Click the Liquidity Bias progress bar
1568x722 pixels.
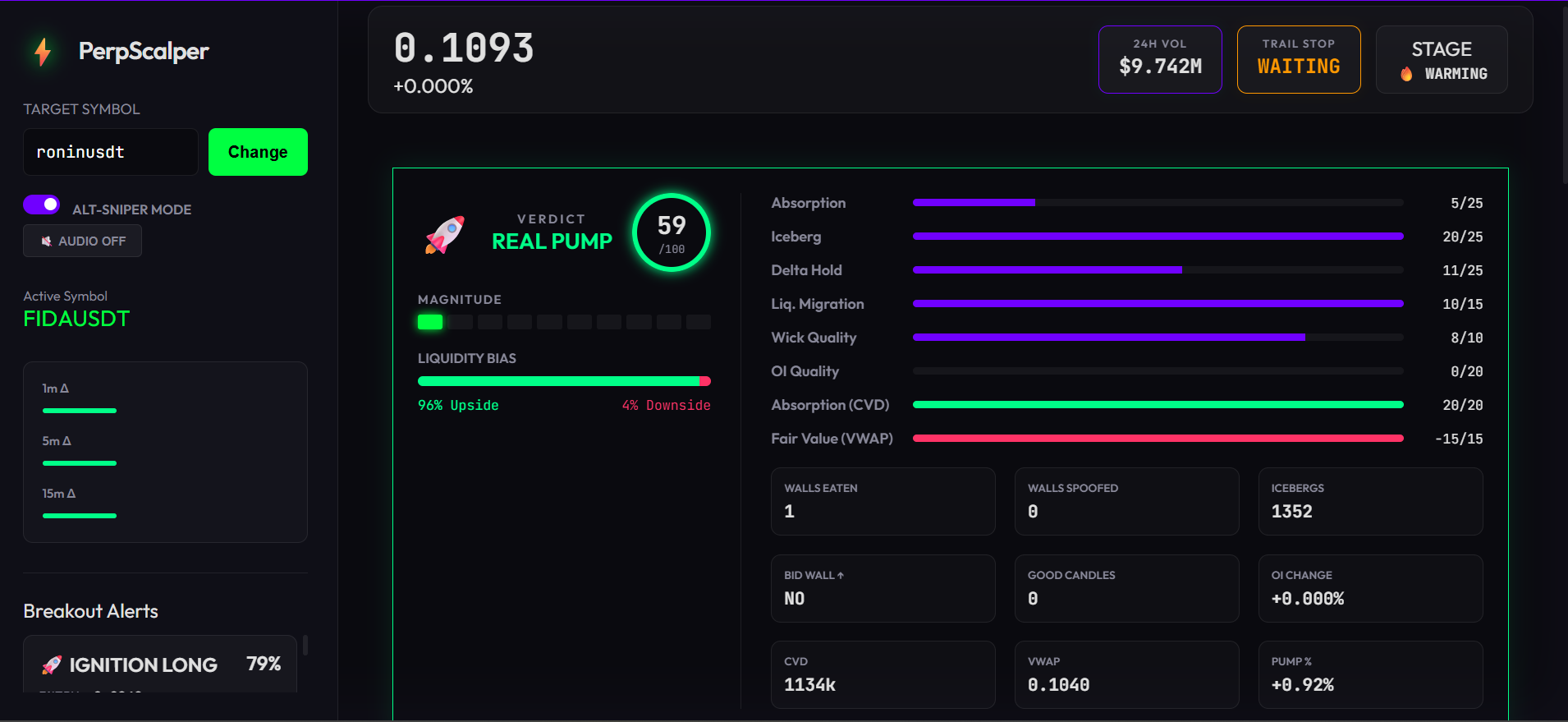(564, 381)
